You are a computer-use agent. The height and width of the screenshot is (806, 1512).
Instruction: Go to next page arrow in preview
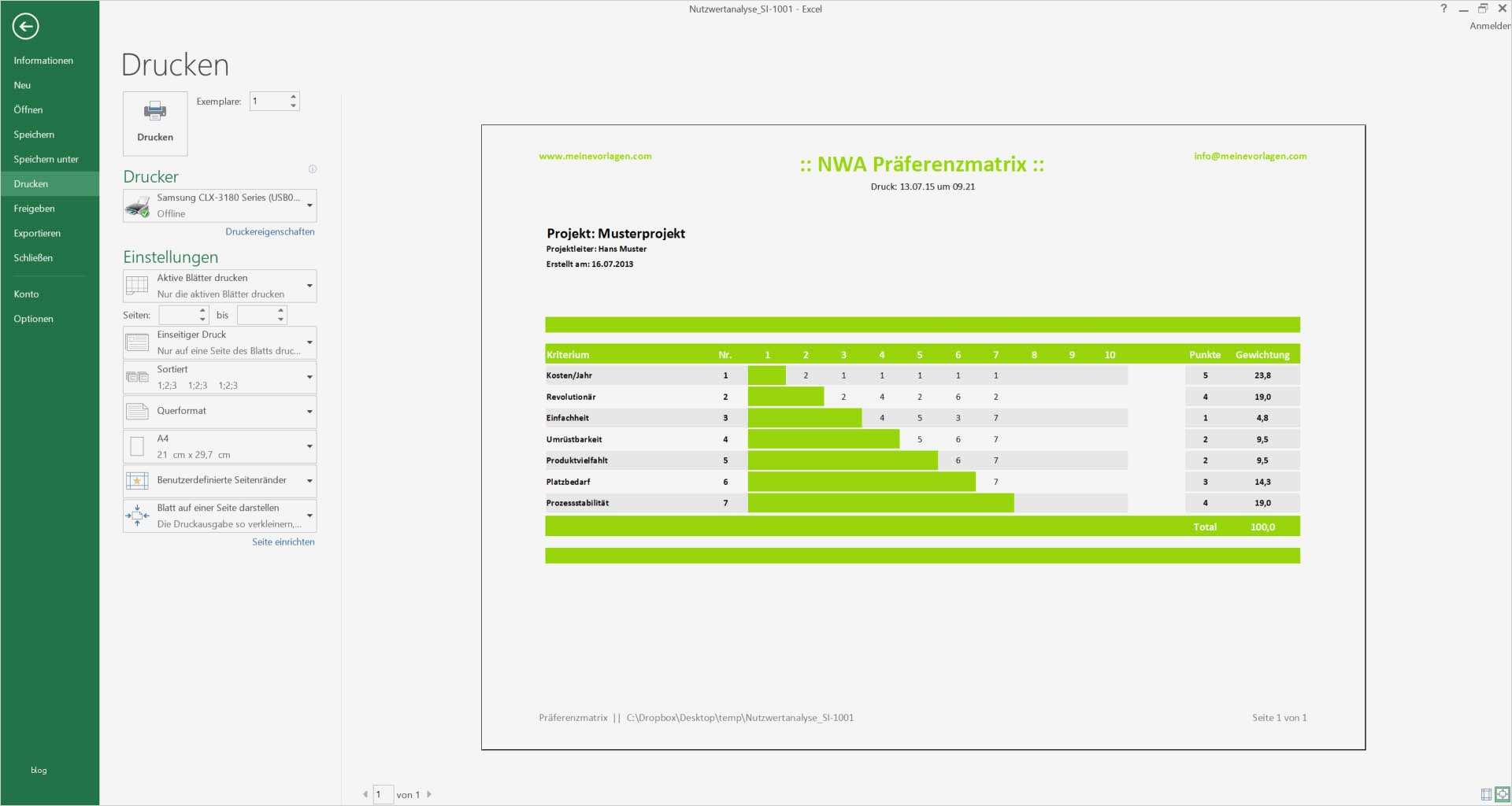[429, 794]
